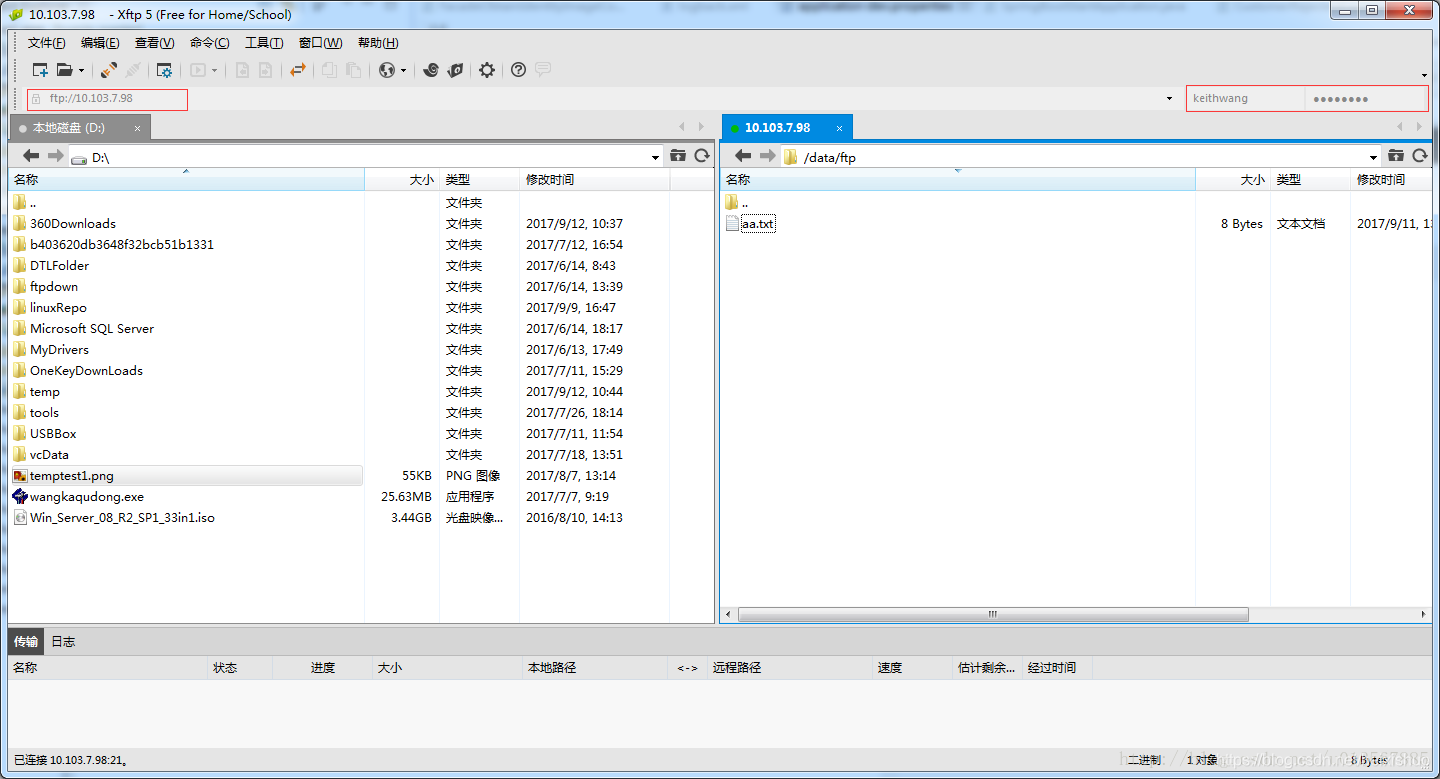Click the globe language icon
The image size is (1440, 779).
coord(387,70)
